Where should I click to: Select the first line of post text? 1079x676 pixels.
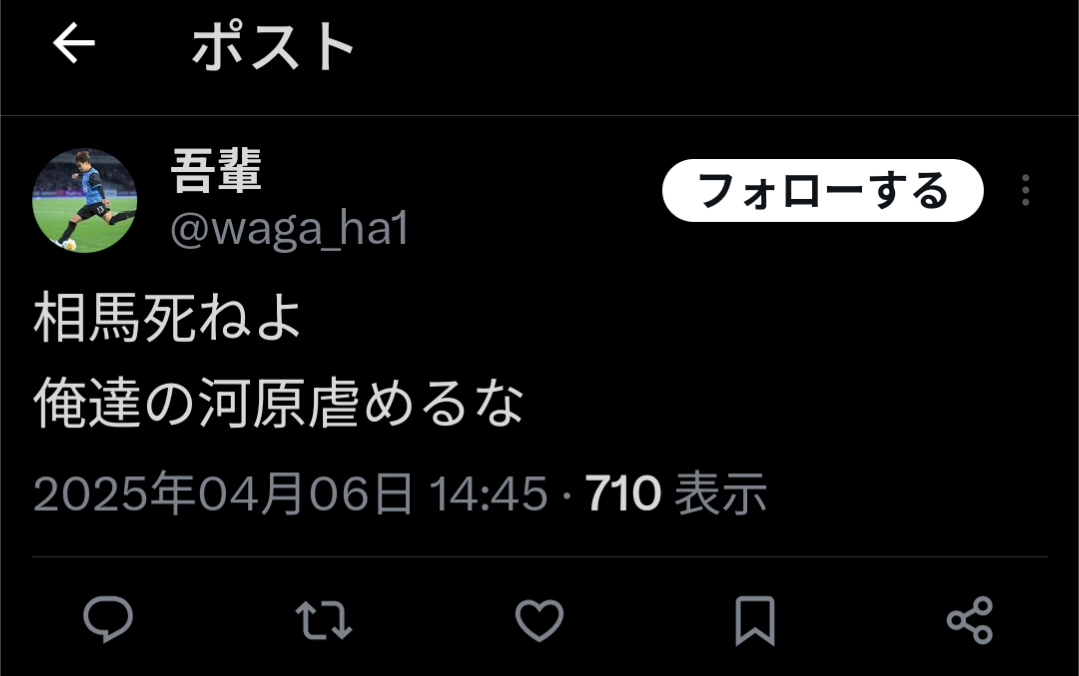click(x=167, y=317)
